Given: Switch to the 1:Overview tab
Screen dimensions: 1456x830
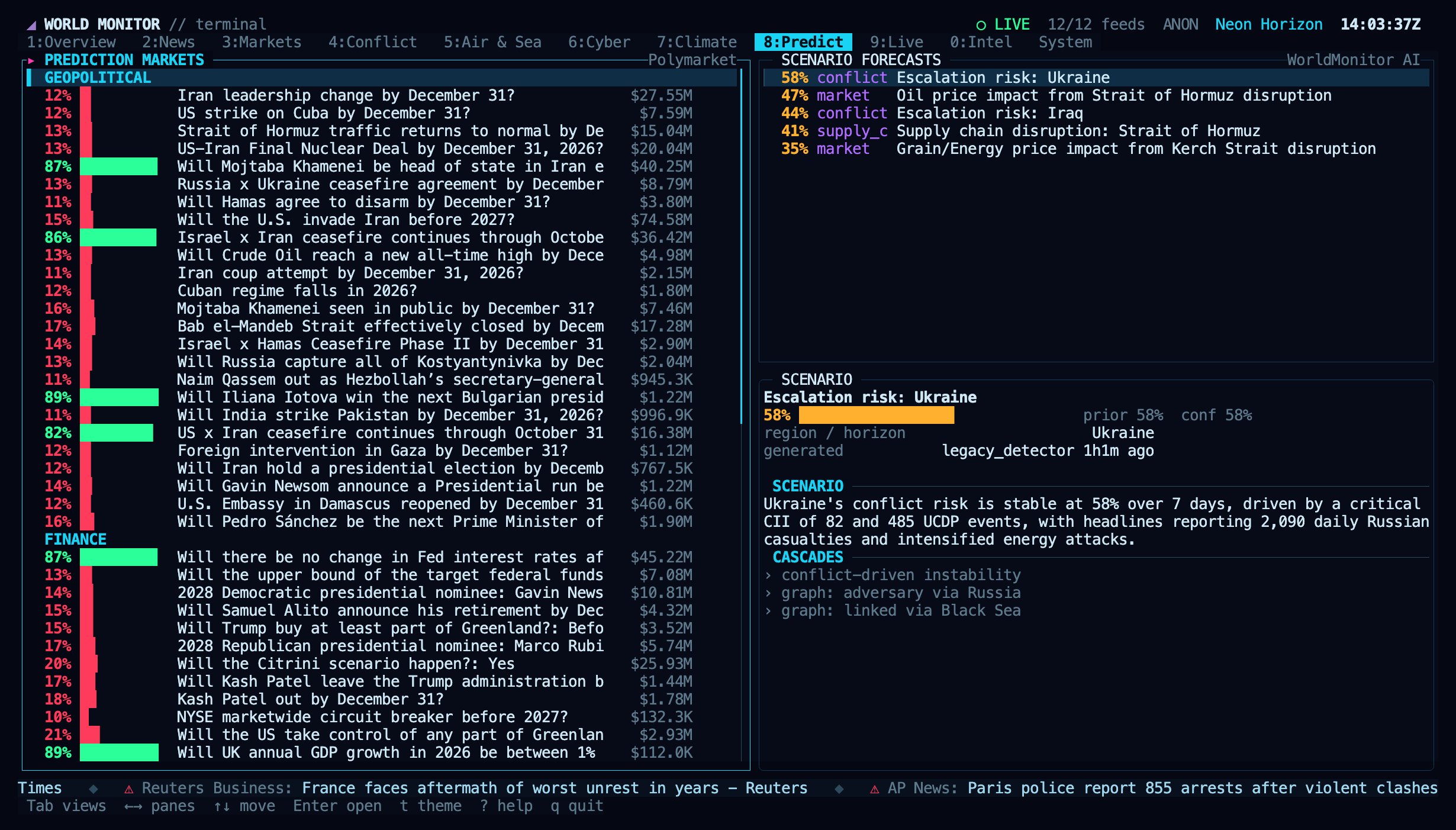Looking at the screenshot, I should 72,42.
